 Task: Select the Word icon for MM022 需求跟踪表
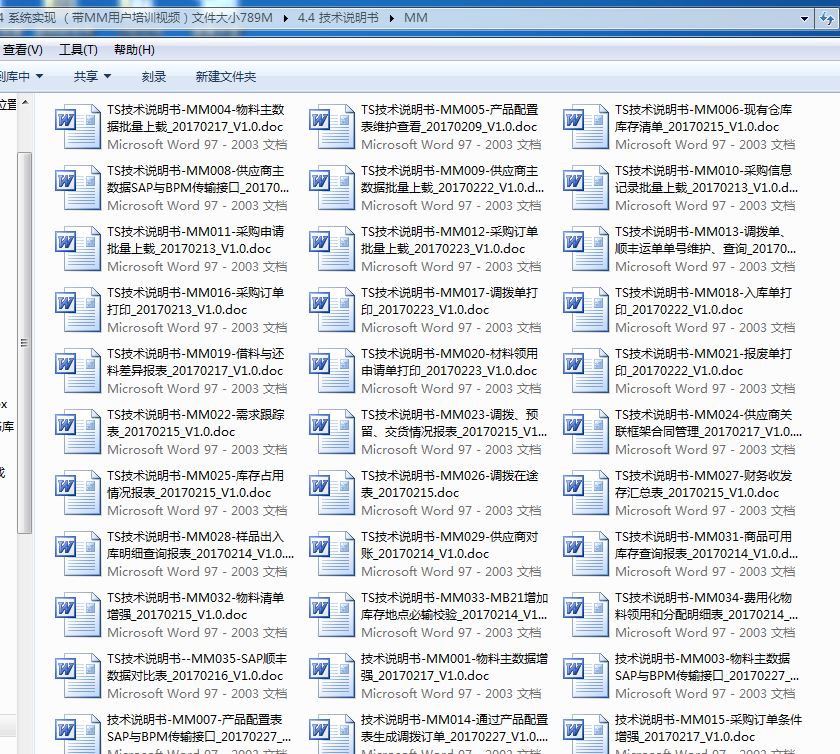[x=78, y=432]
